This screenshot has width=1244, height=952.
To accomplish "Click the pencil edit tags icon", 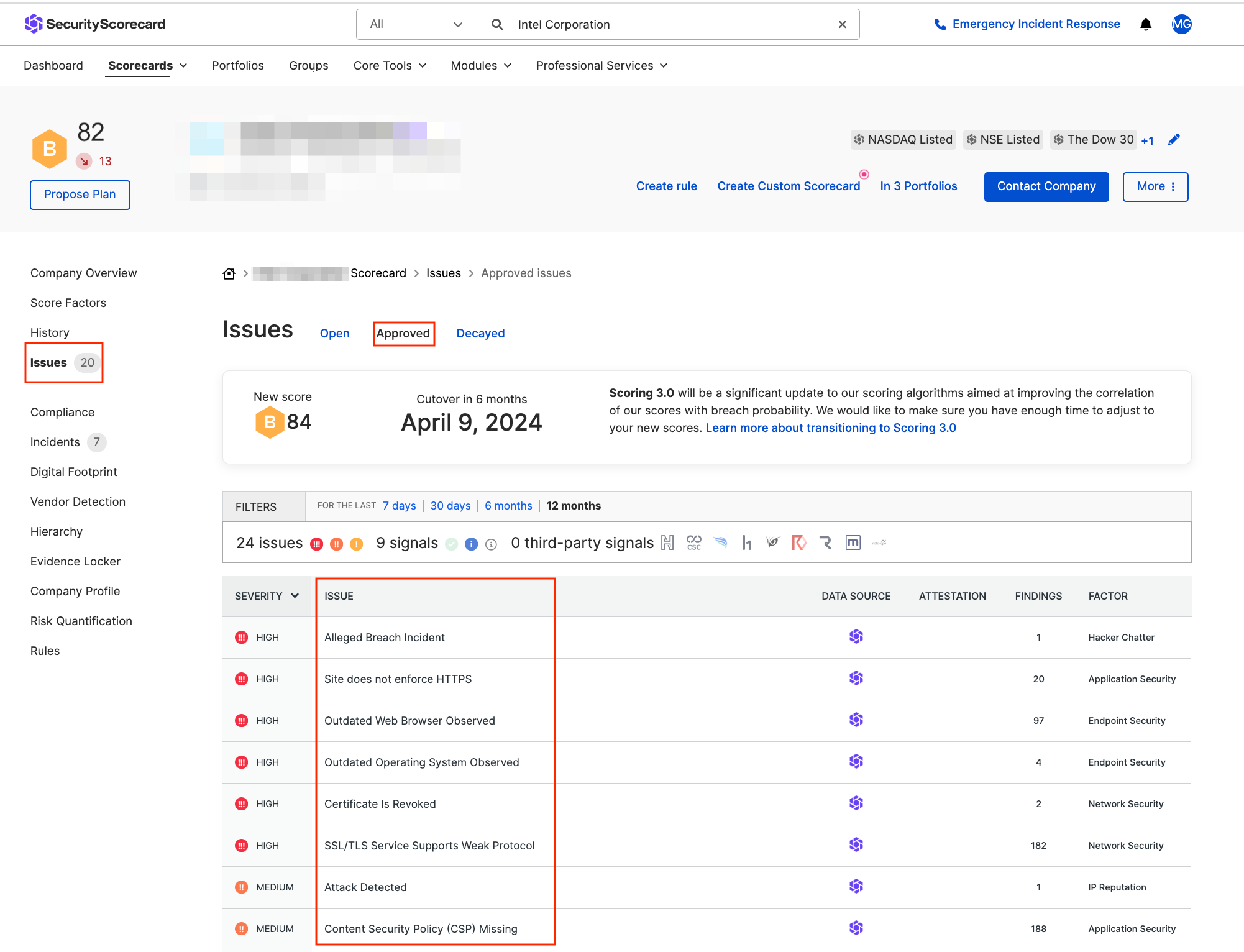I will pyautogui.click(x=1174, y=139).
